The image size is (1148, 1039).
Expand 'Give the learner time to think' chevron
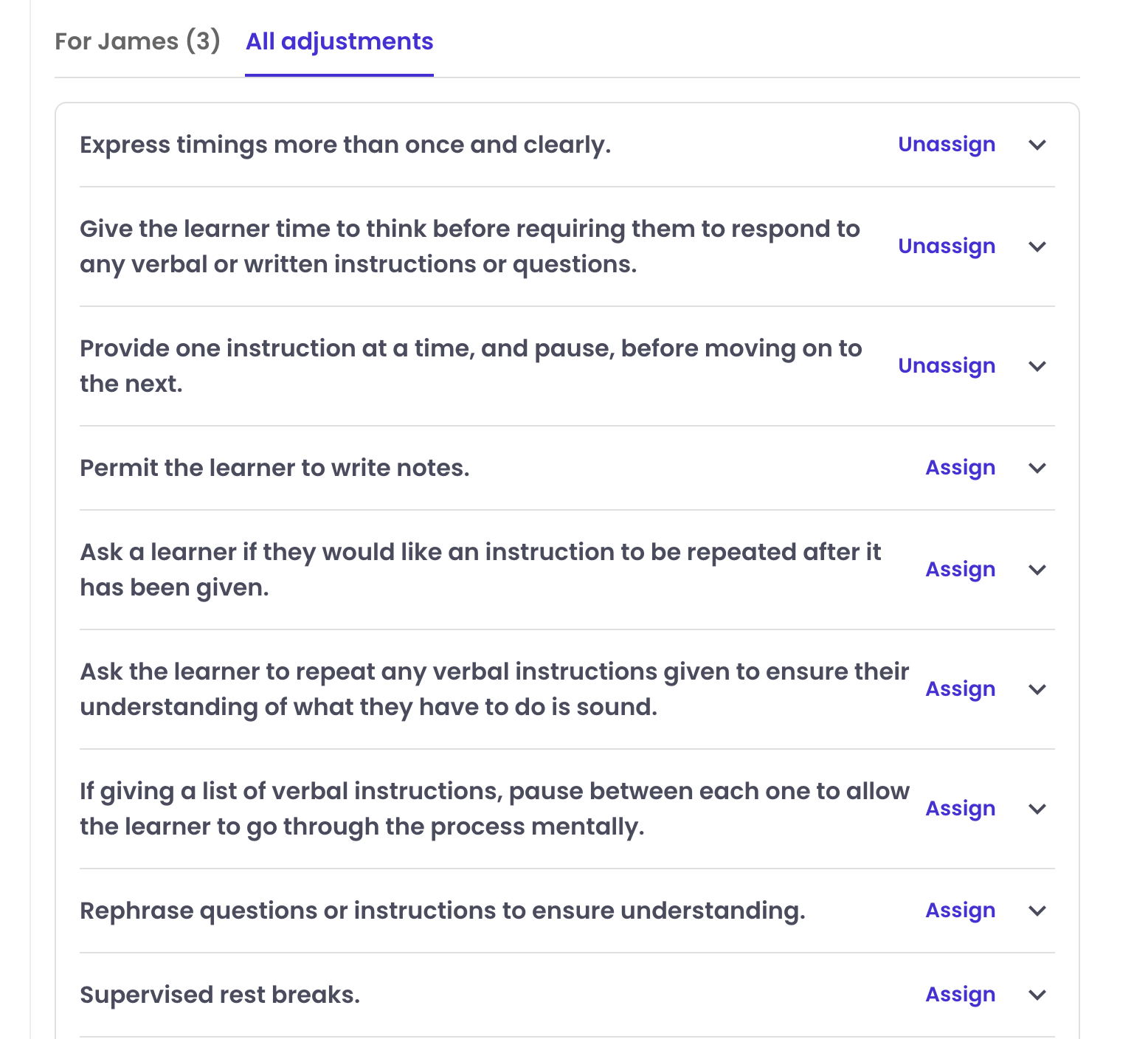pos(1037,246)
